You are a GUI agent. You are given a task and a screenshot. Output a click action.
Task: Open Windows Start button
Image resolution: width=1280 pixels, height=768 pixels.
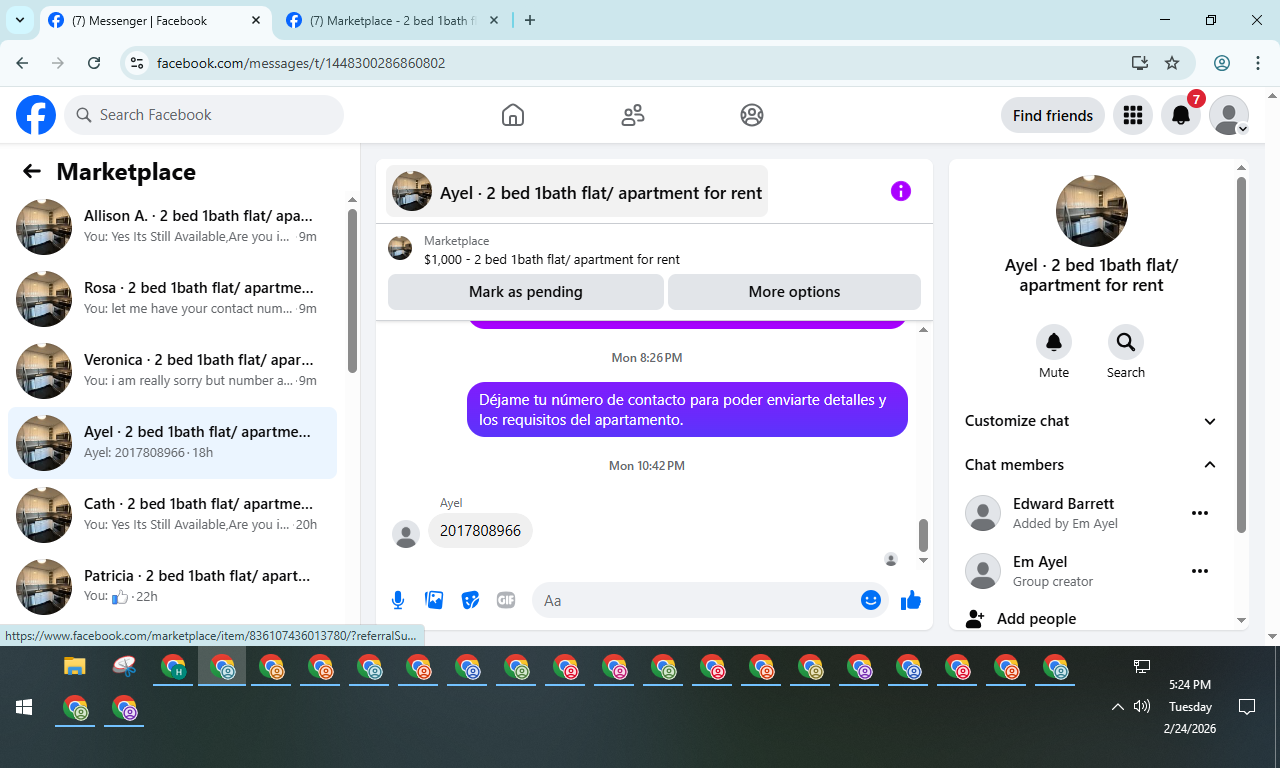(x=24, y=708)
